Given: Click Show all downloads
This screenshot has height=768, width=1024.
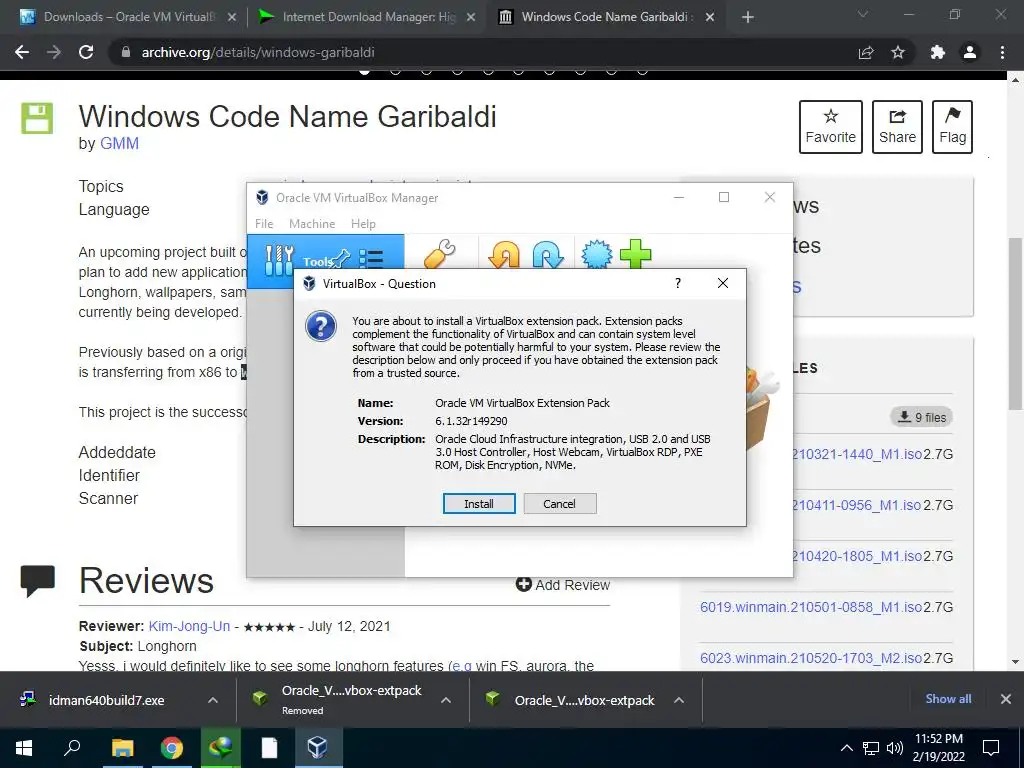Looking at the screenshot, I should tap(948, 699).
